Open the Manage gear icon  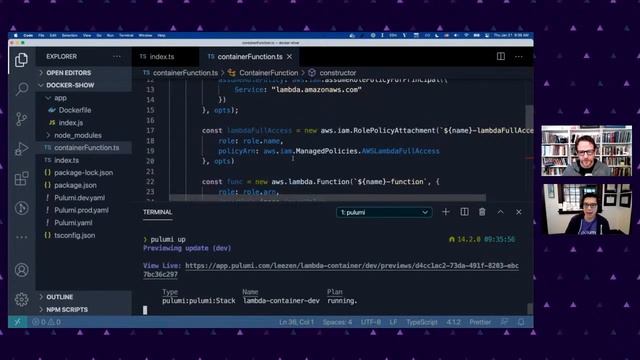click(x=22, y=299)
